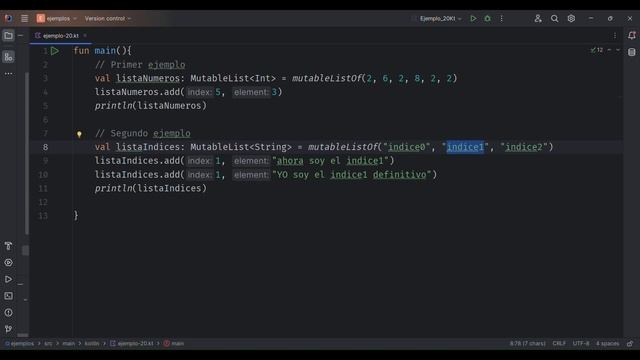This screenshot has height=360, width=640.
Task: Start debugging with the bug icon
Action: tap(487, 18)
